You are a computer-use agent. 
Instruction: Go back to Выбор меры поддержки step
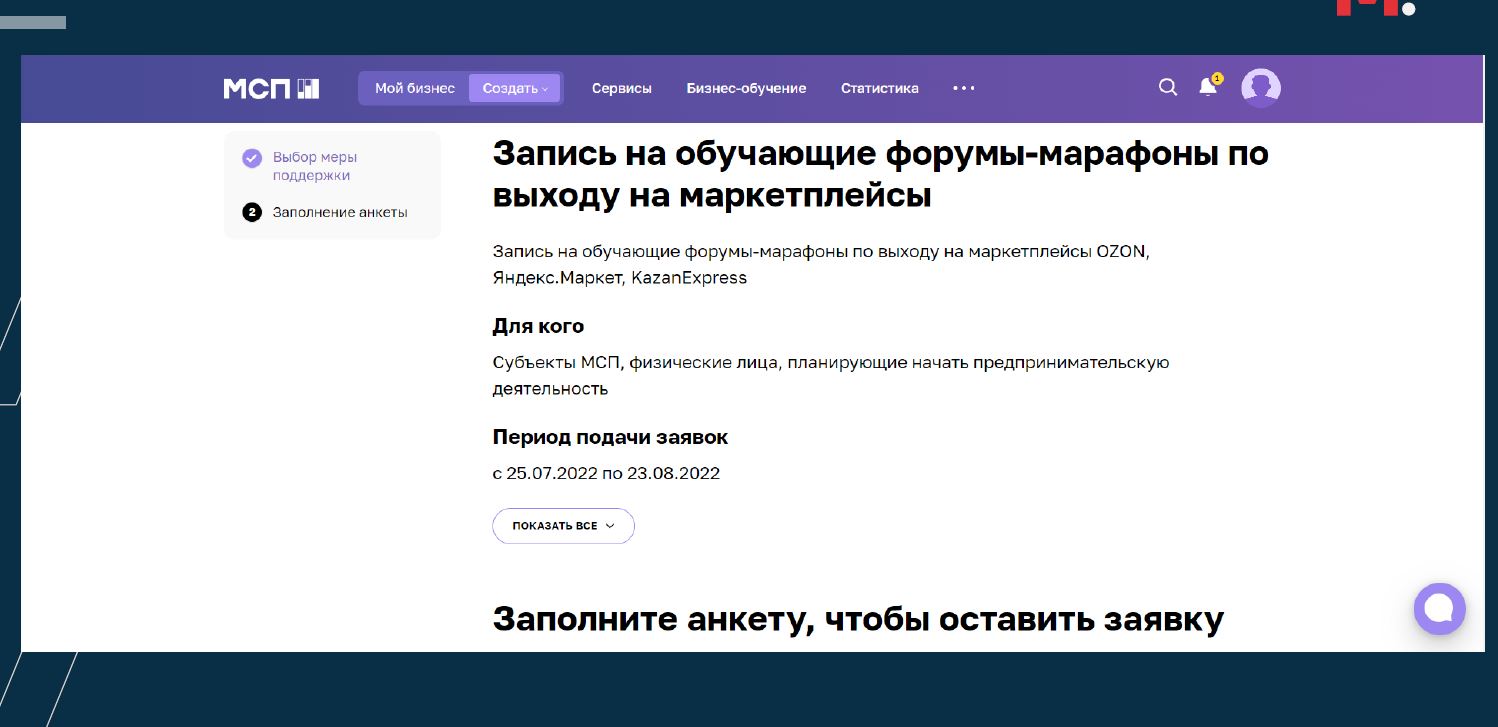tap(314, 166)
